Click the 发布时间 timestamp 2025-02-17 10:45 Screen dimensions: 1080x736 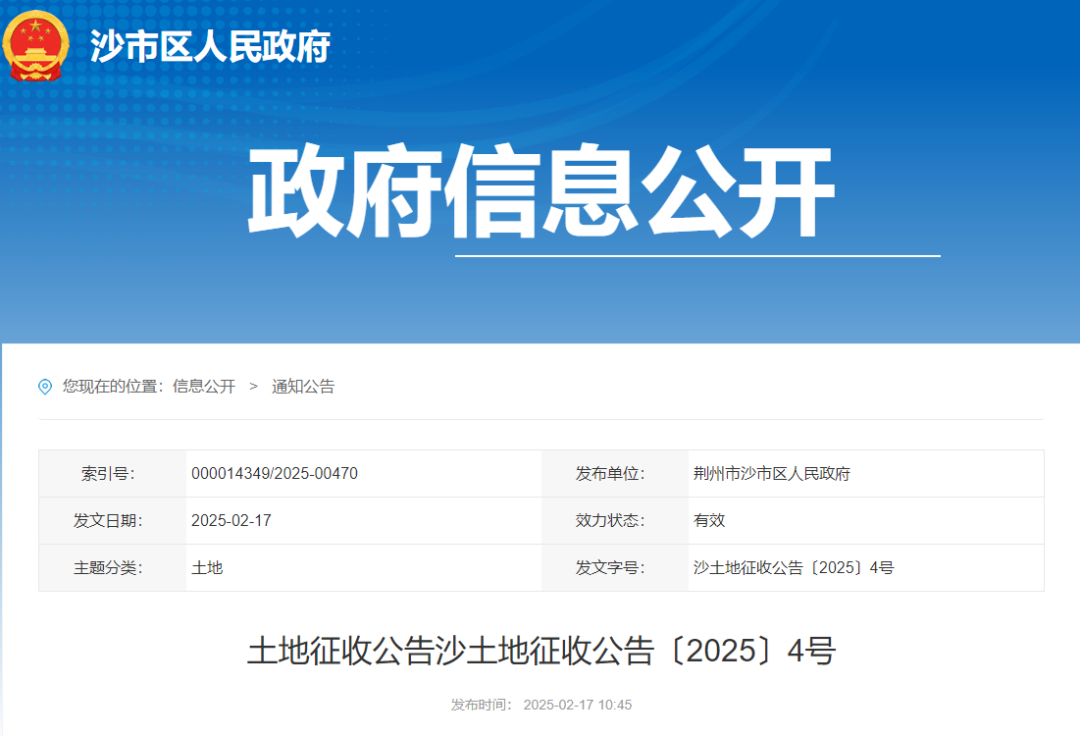click(x=578, y=705)
